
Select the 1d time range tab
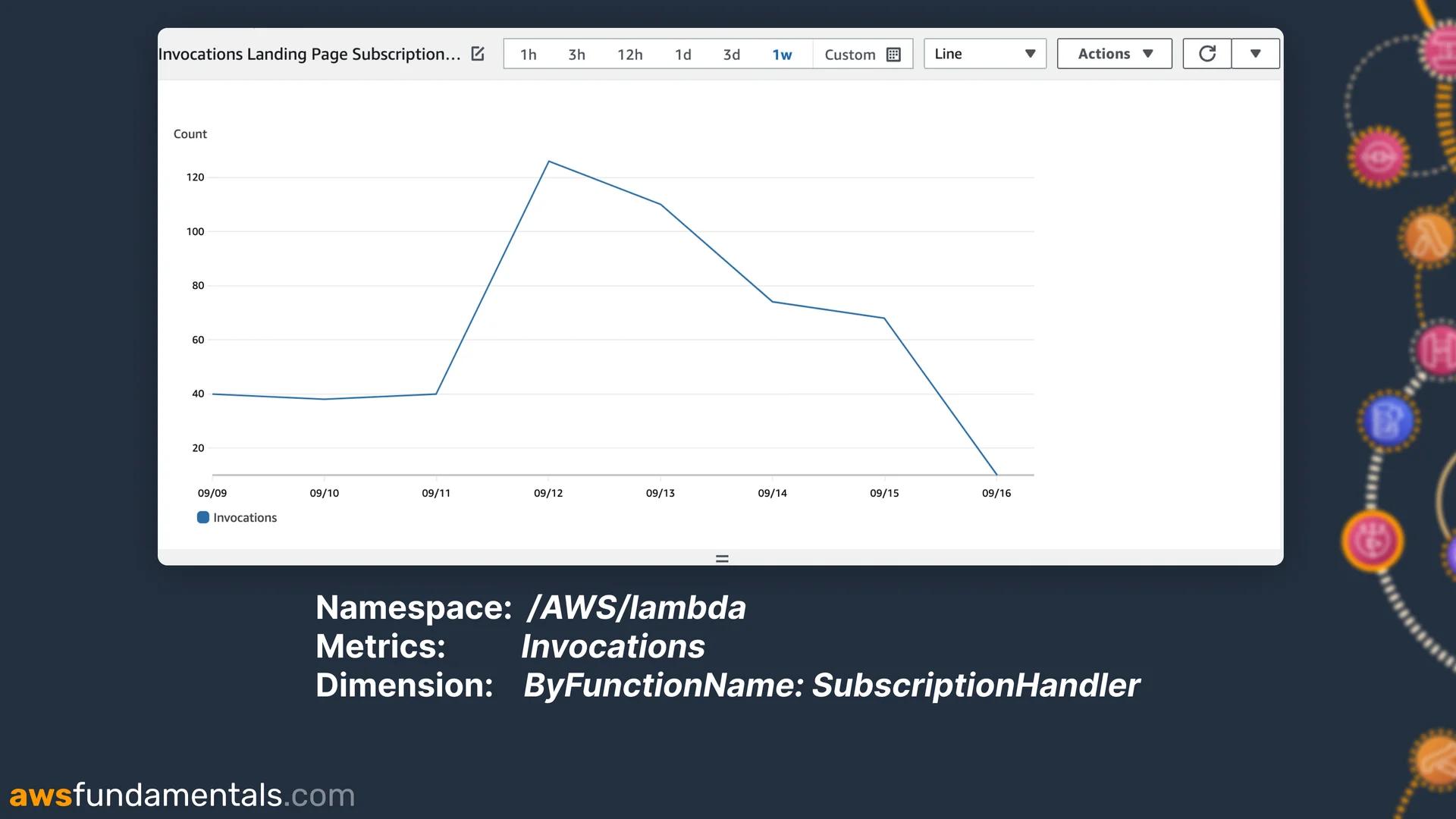coord(682,54)
